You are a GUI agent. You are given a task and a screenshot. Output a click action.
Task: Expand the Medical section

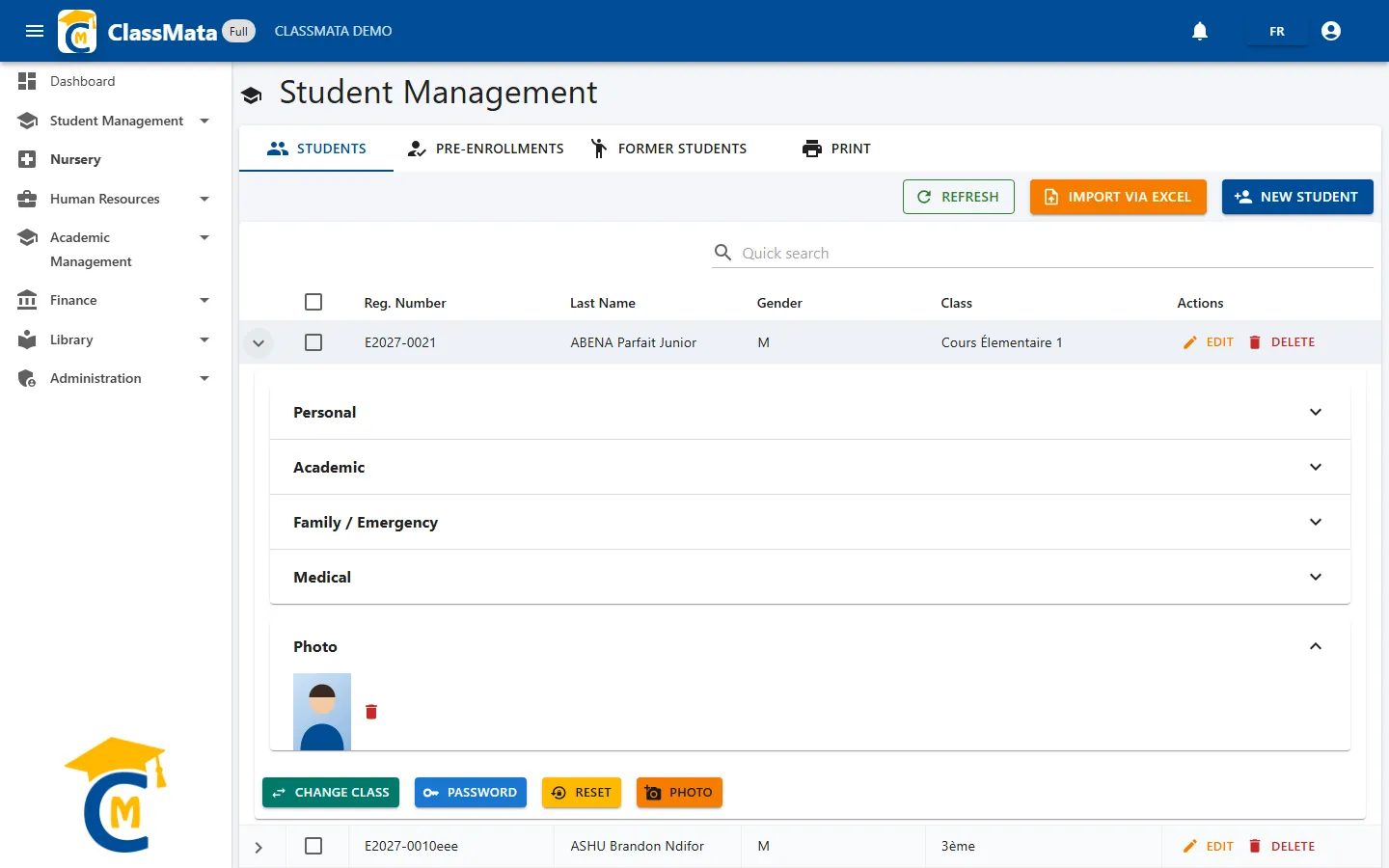810,577
